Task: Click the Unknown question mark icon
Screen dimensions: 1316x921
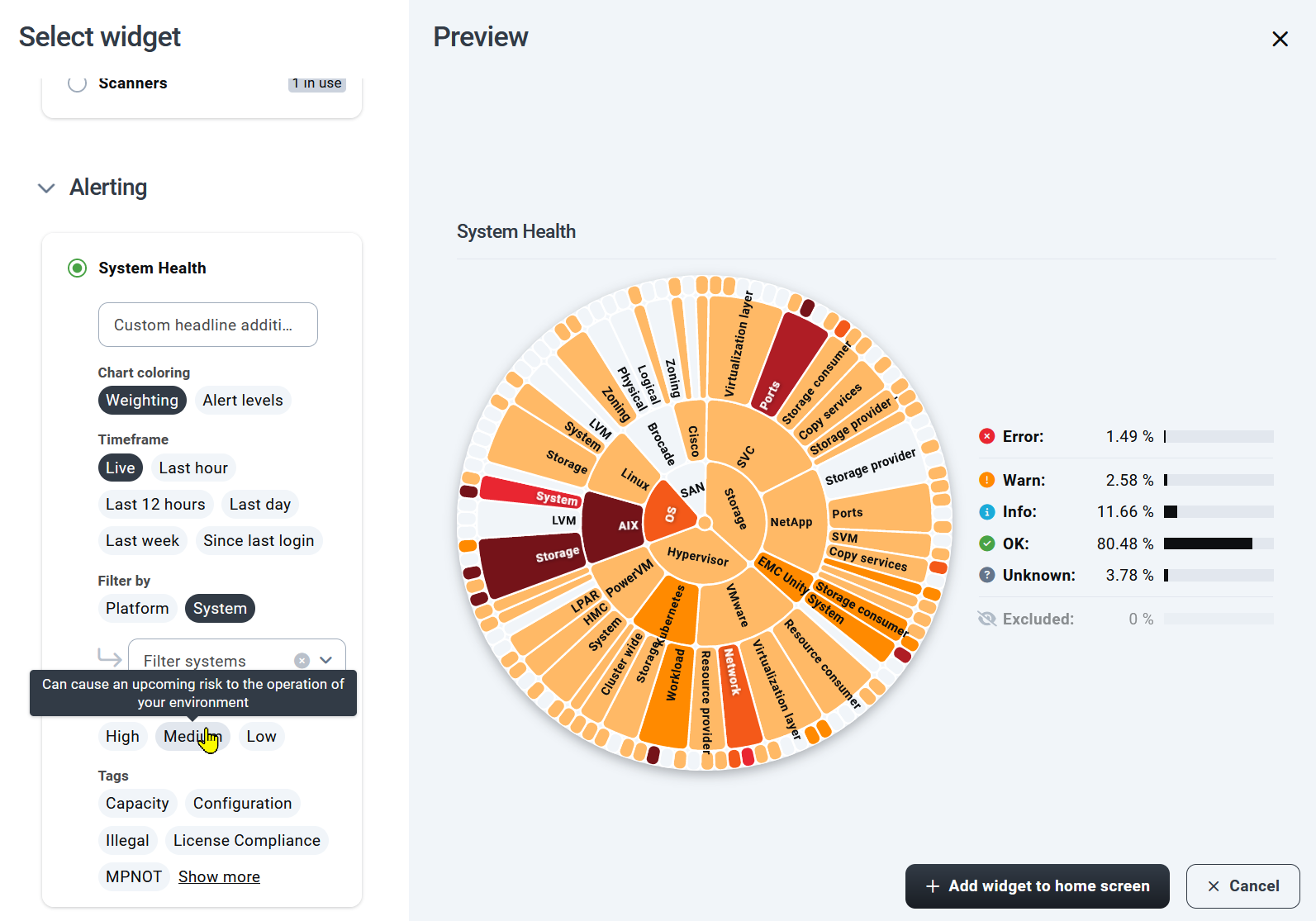Action: coord(986,575)
